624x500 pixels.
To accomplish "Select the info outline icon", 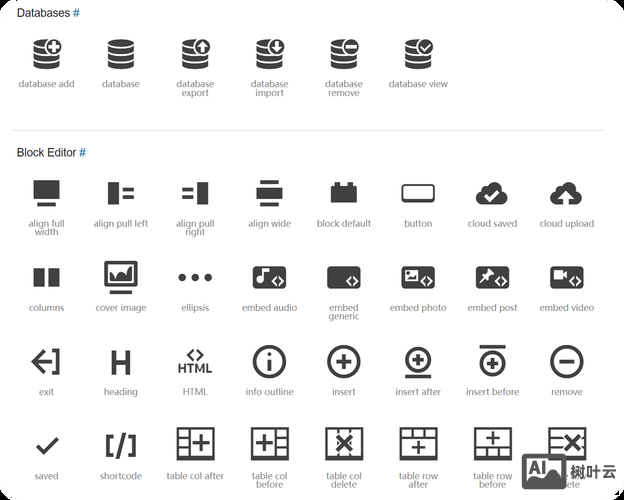I will [269, 361].
